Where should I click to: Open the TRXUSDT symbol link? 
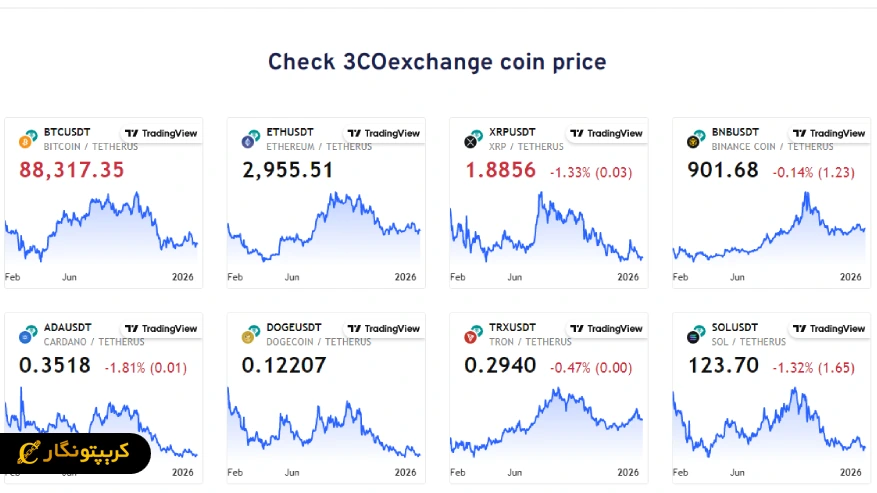[x=513, y=327]
